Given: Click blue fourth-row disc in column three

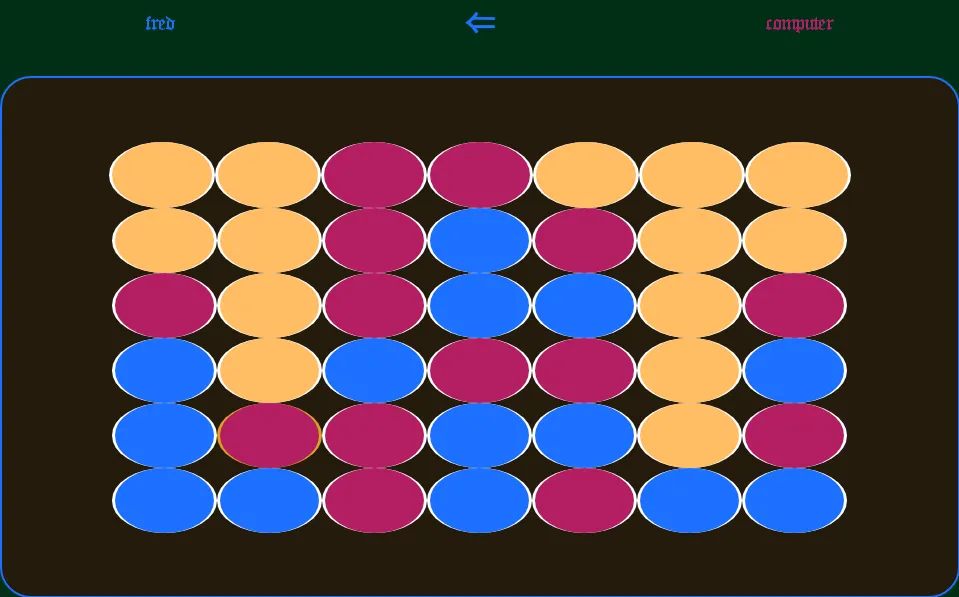Looking at the screenshot, I should (x=374, y=371).
